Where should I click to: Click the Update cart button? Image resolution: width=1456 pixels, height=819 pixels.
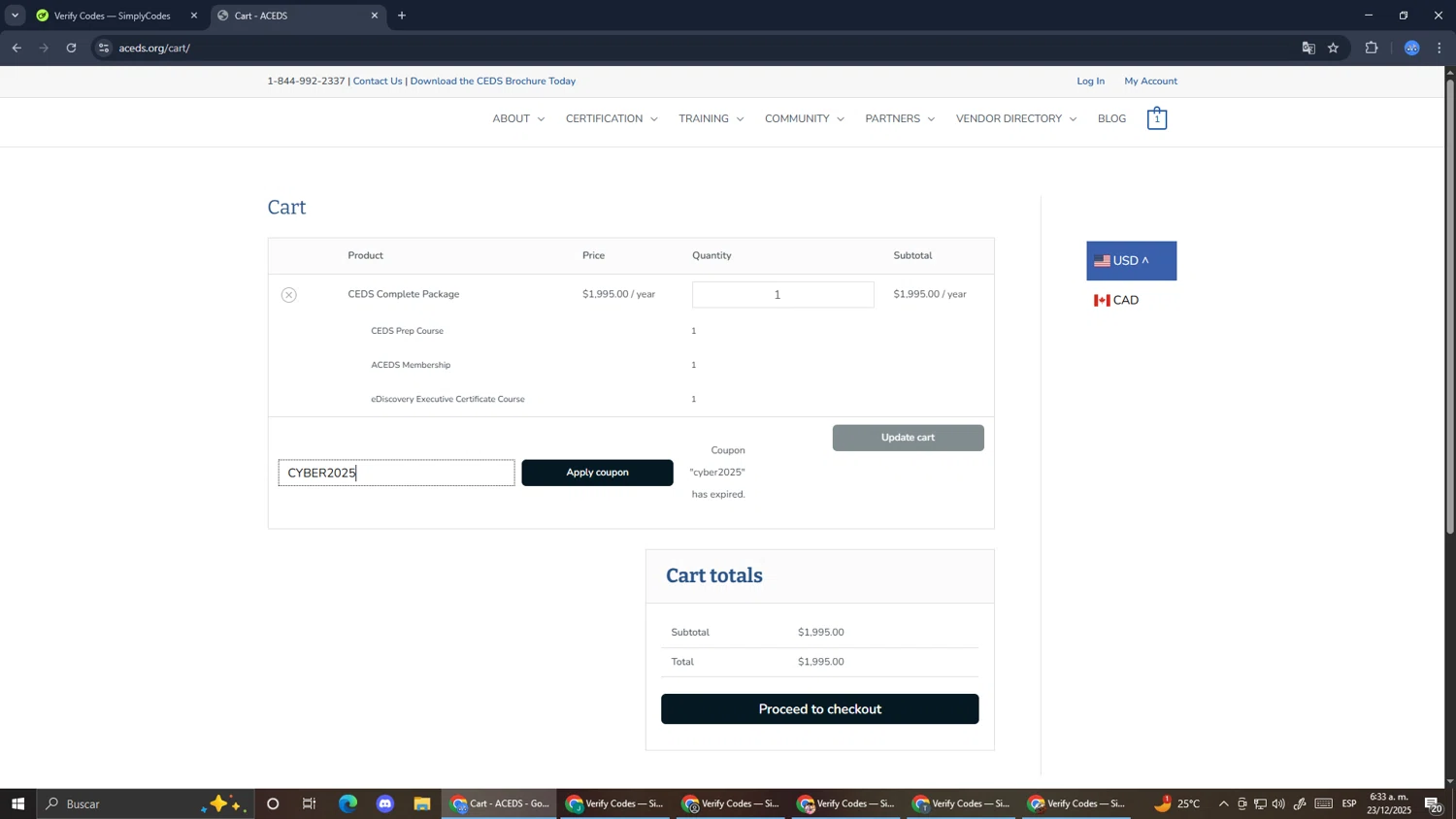click(x=908, y=438)
